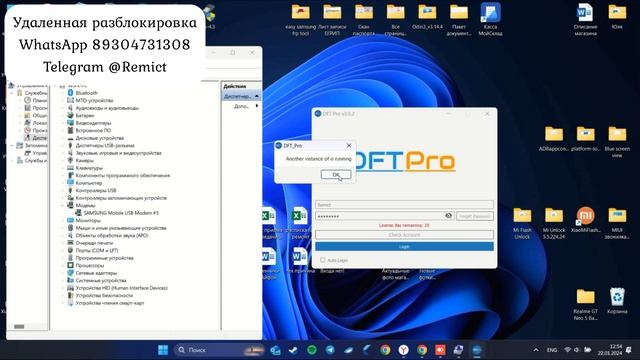Open the Blue screen view folder
640x360 pixels.
point(617,142)
